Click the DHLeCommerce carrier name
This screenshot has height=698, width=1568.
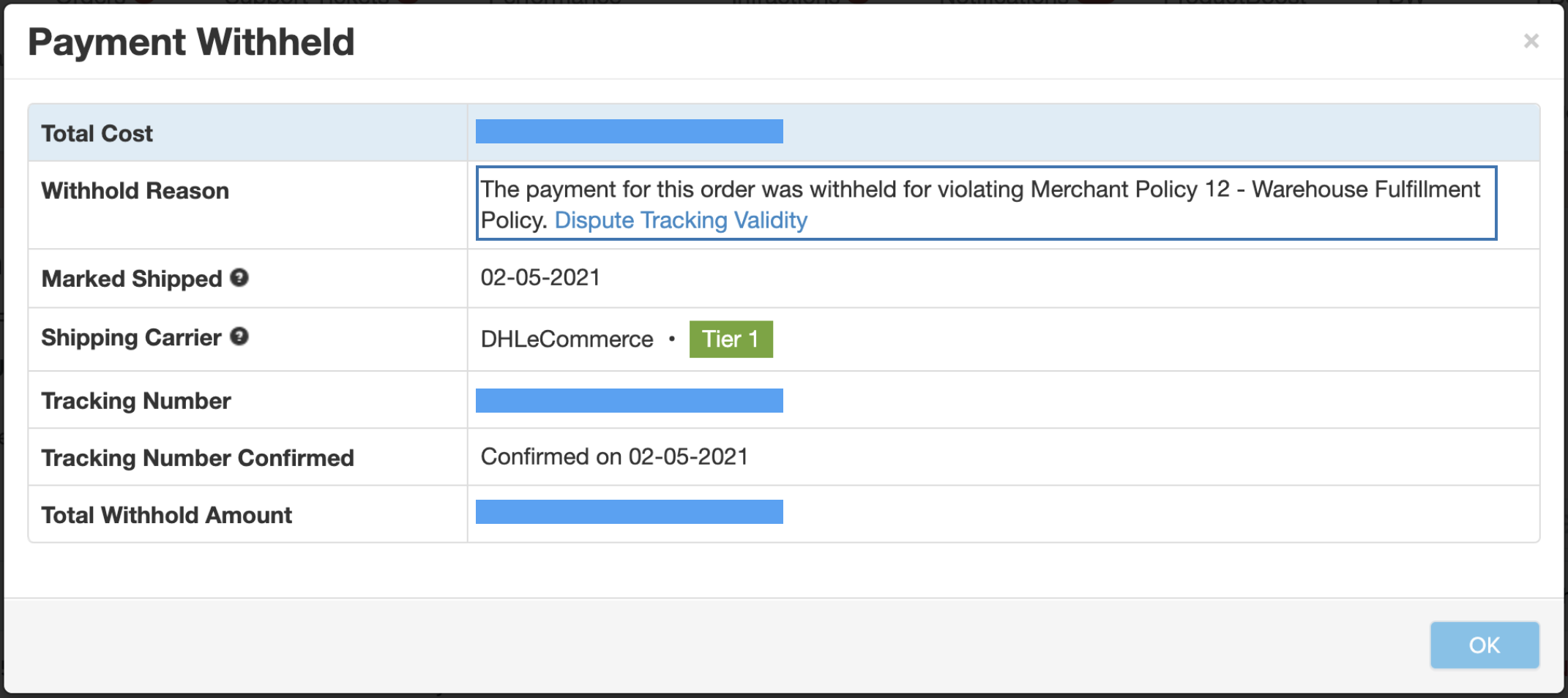567,339
